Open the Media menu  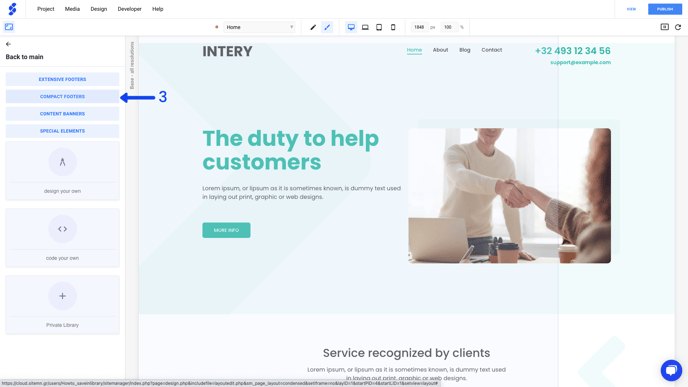72,9
